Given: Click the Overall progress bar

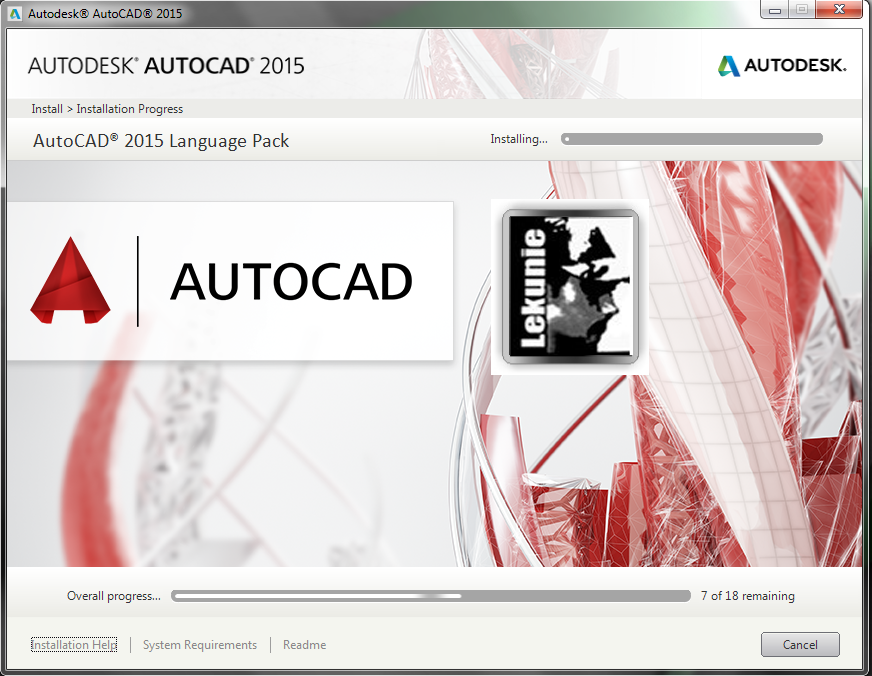Looking at the screenshot, I should pos(430,596).
